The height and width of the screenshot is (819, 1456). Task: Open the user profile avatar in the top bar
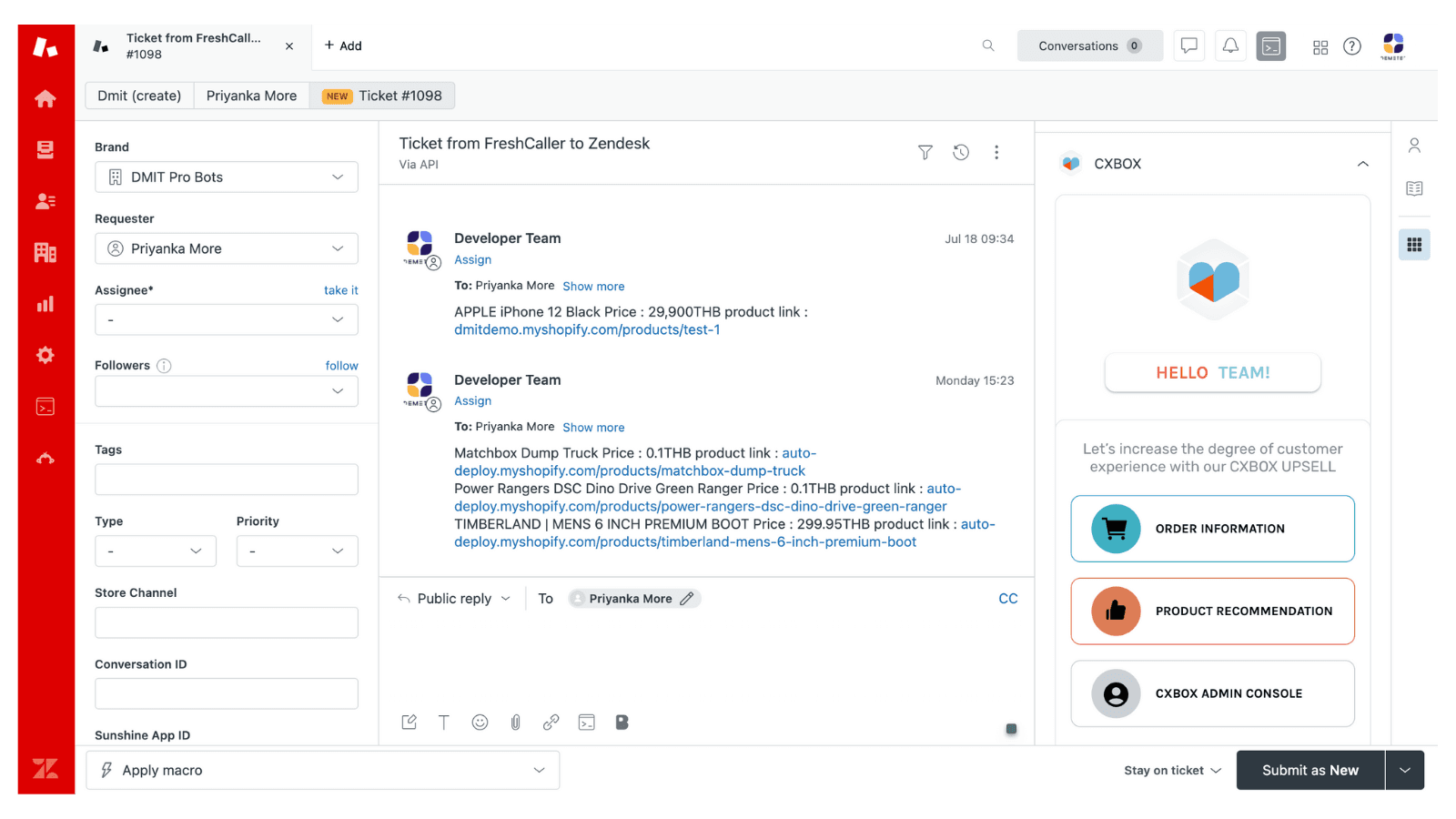point(1393,45)
